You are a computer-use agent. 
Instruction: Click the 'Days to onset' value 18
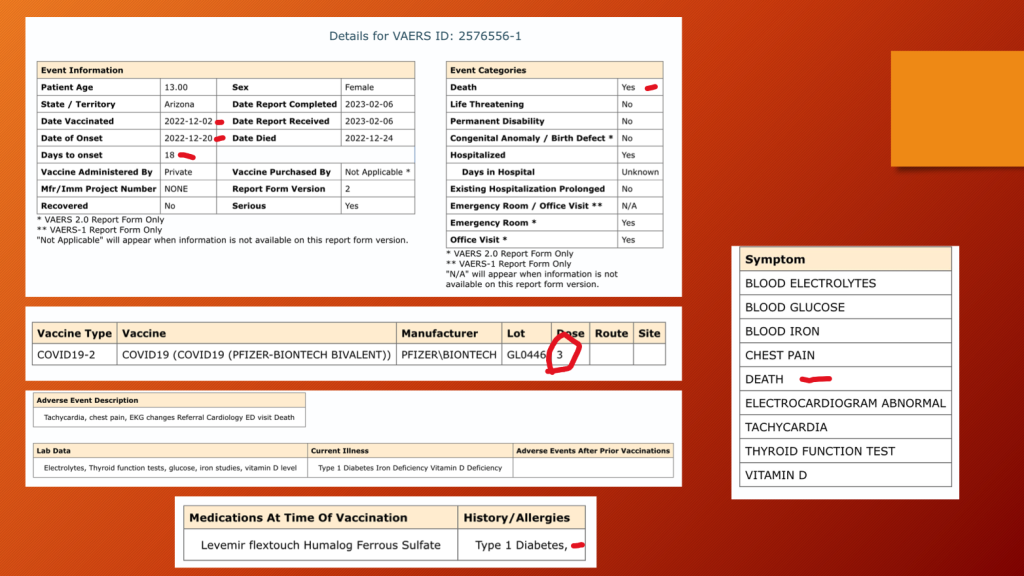[170, 155]
